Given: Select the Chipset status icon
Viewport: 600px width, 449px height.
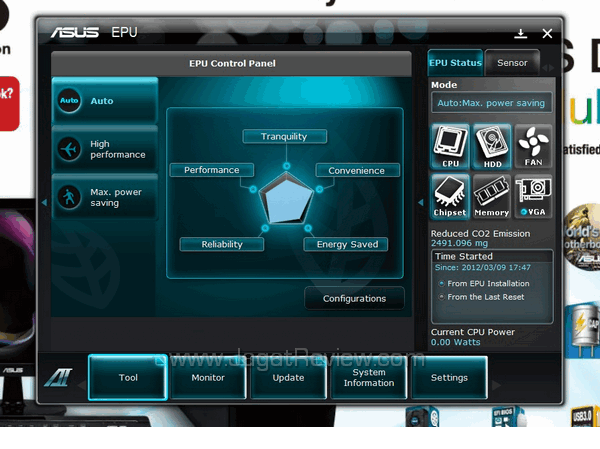Looking at the screenshot, I should (450, 196).
